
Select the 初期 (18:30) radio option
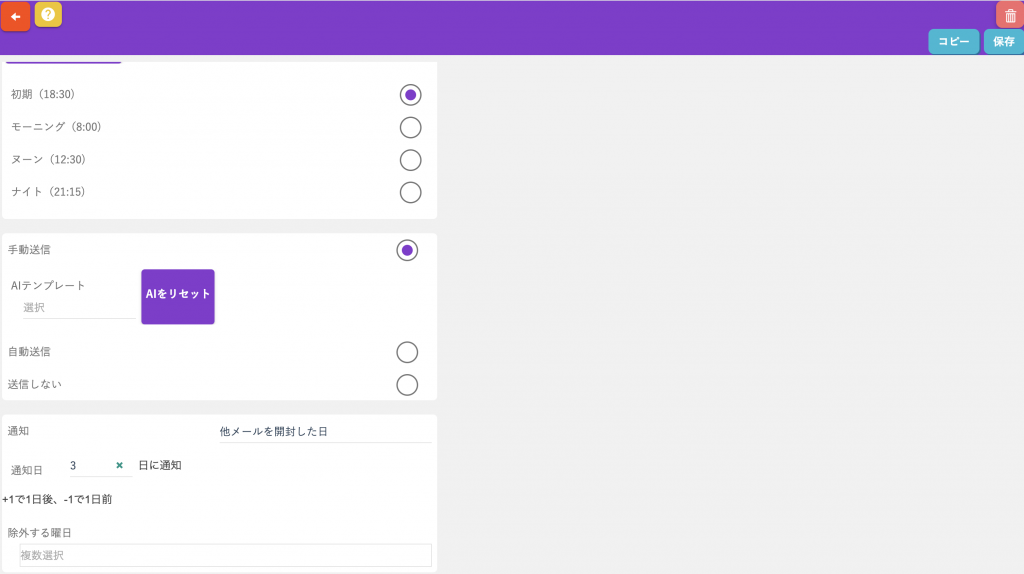(410, 95)
